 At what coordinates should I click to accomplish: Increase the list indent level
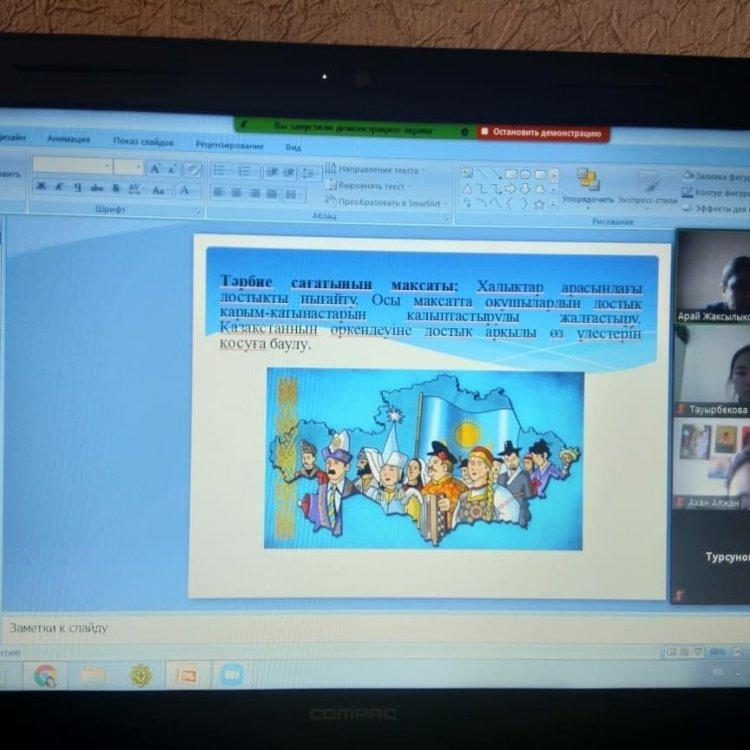(289, 172)
